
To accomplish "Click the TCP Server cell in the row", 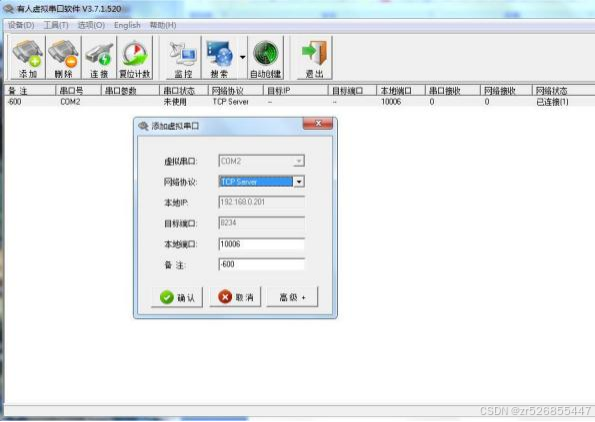I will click(230, 102).
